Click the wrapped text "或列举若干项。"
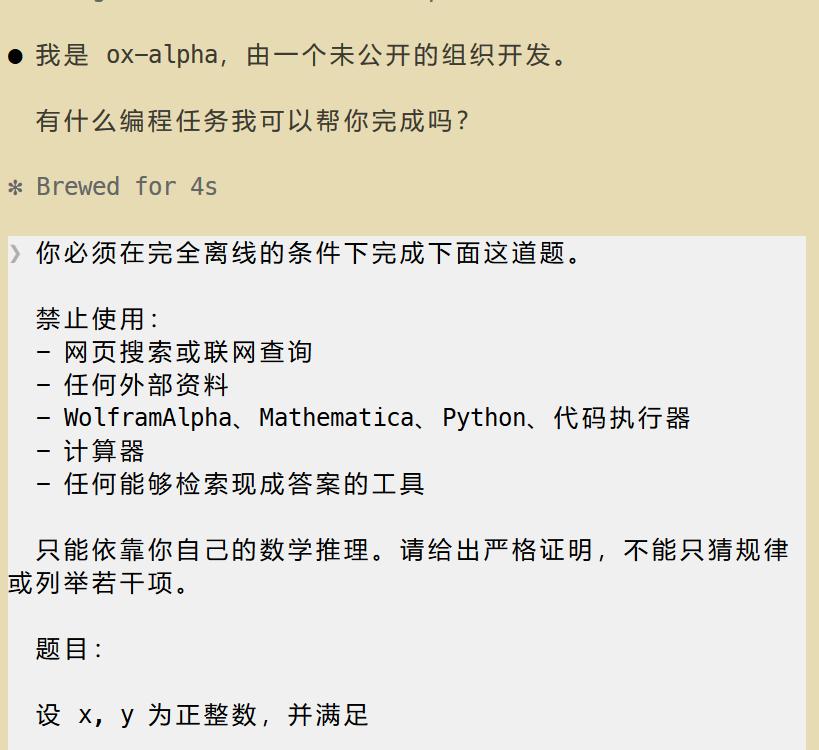This screenshot has height=750, width=819. (99, 583)
